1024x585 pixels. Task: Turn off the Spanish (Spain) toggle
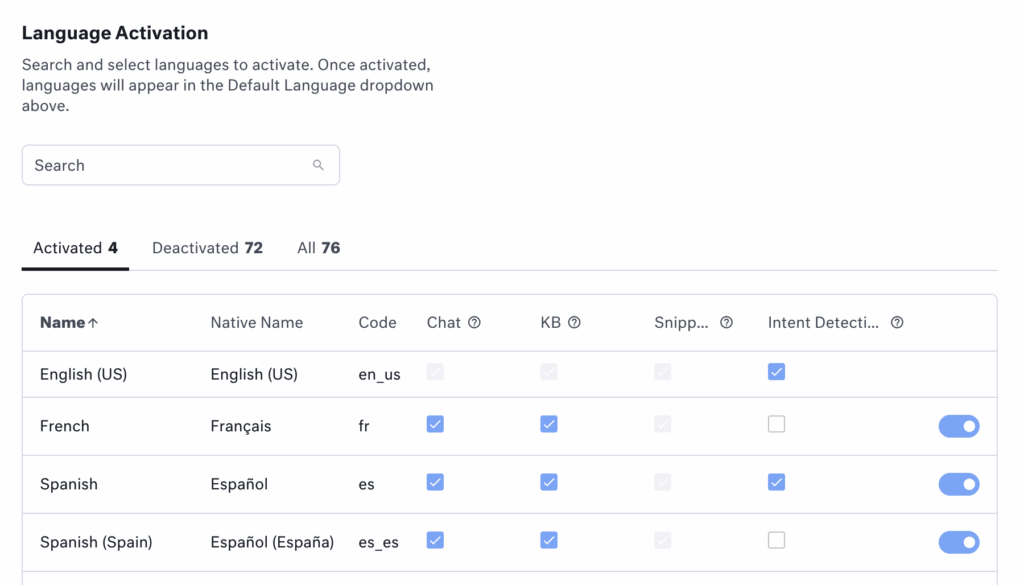point(958,543)
